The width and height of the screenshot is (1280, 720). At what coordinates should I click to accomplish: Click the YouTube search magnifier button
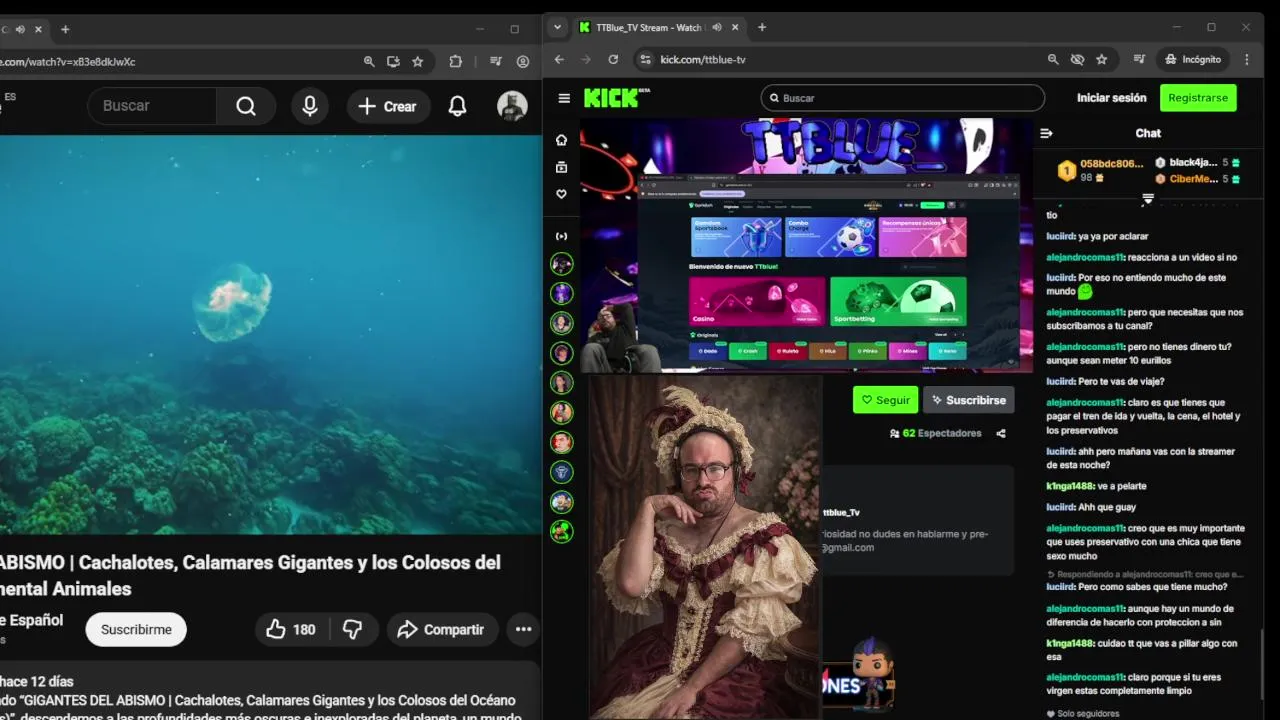coord(246,106)
